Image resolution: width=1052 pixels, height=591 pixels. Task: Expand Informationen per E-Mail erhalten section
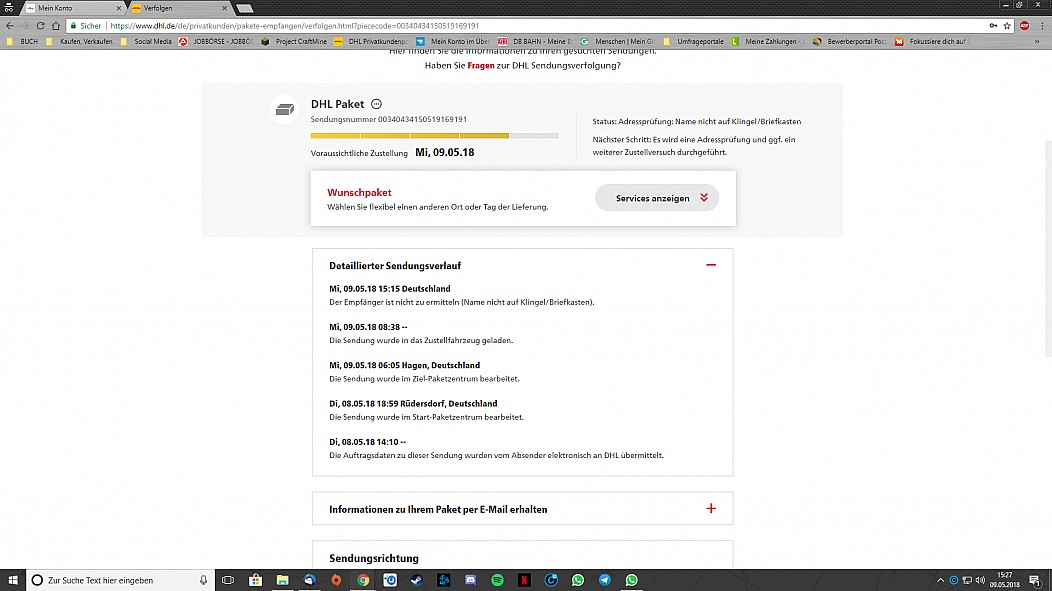[x=711, y=508]
